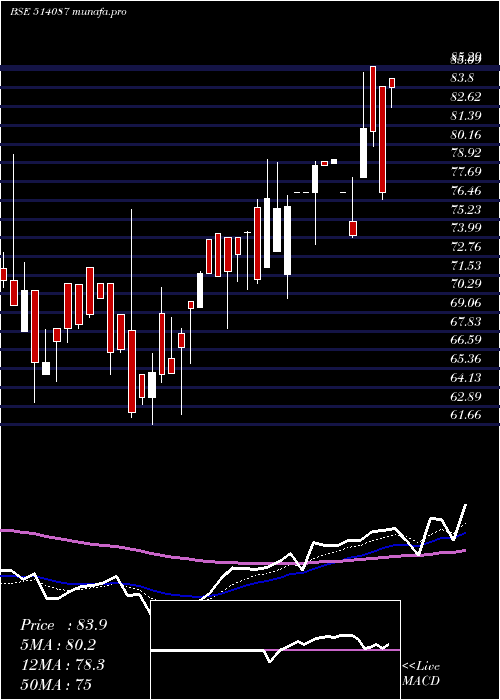Select the 80.16 price axis label
This screenshot has width=500, height=700.
click(x=467, y=134)
